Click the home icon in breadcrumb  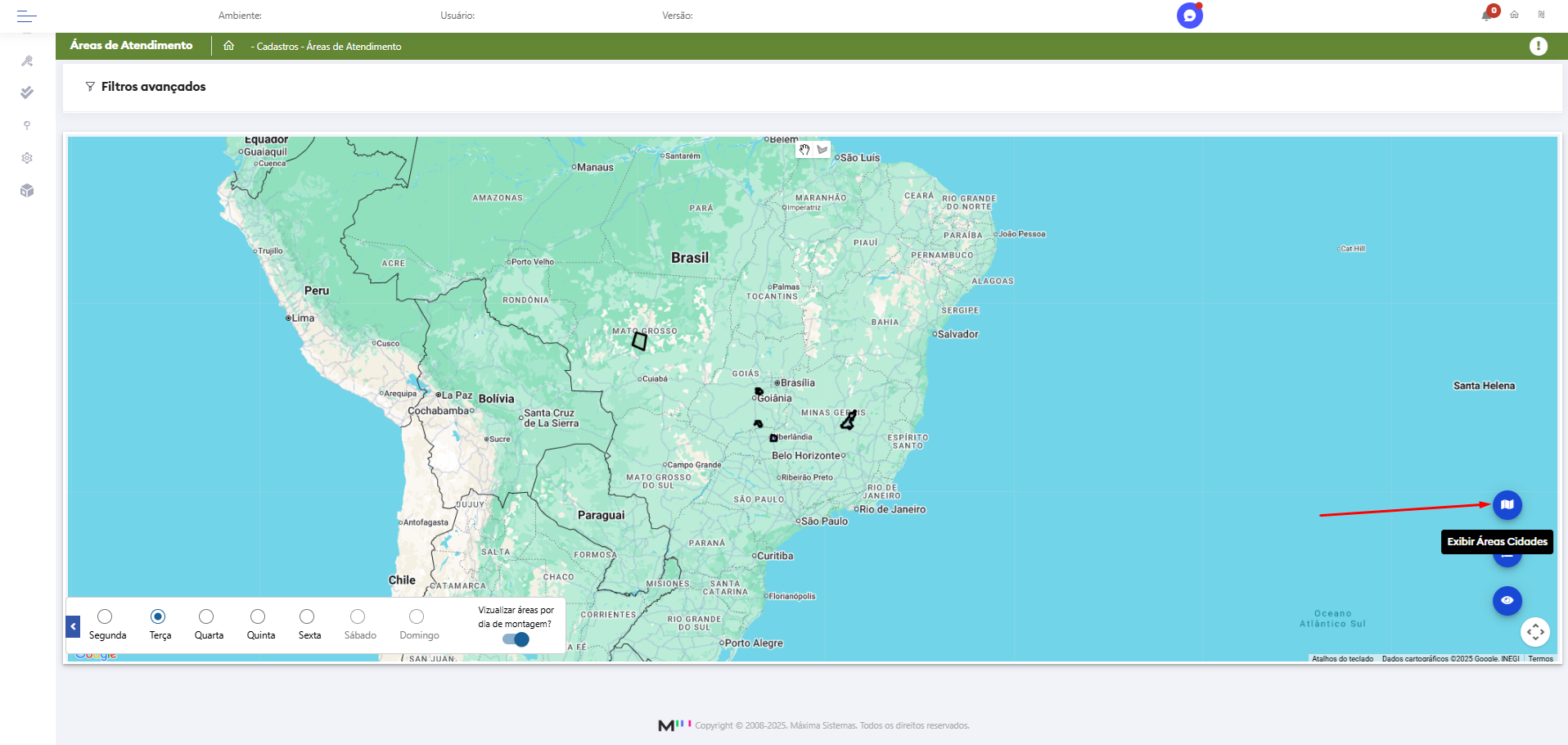pos(229,46)
